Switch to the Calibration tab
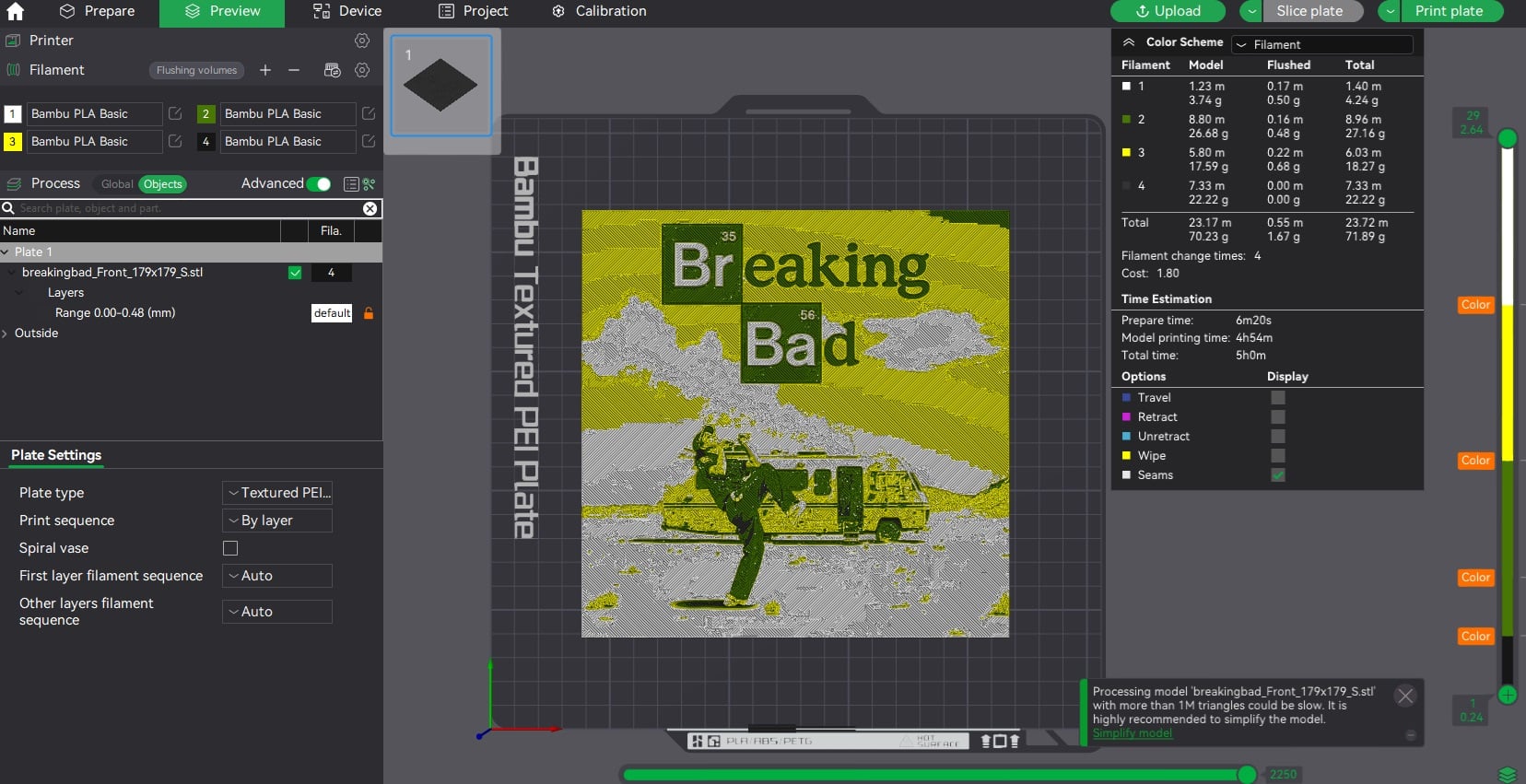This screenshot has width=1526, height=784. click(x=599, y=11)
